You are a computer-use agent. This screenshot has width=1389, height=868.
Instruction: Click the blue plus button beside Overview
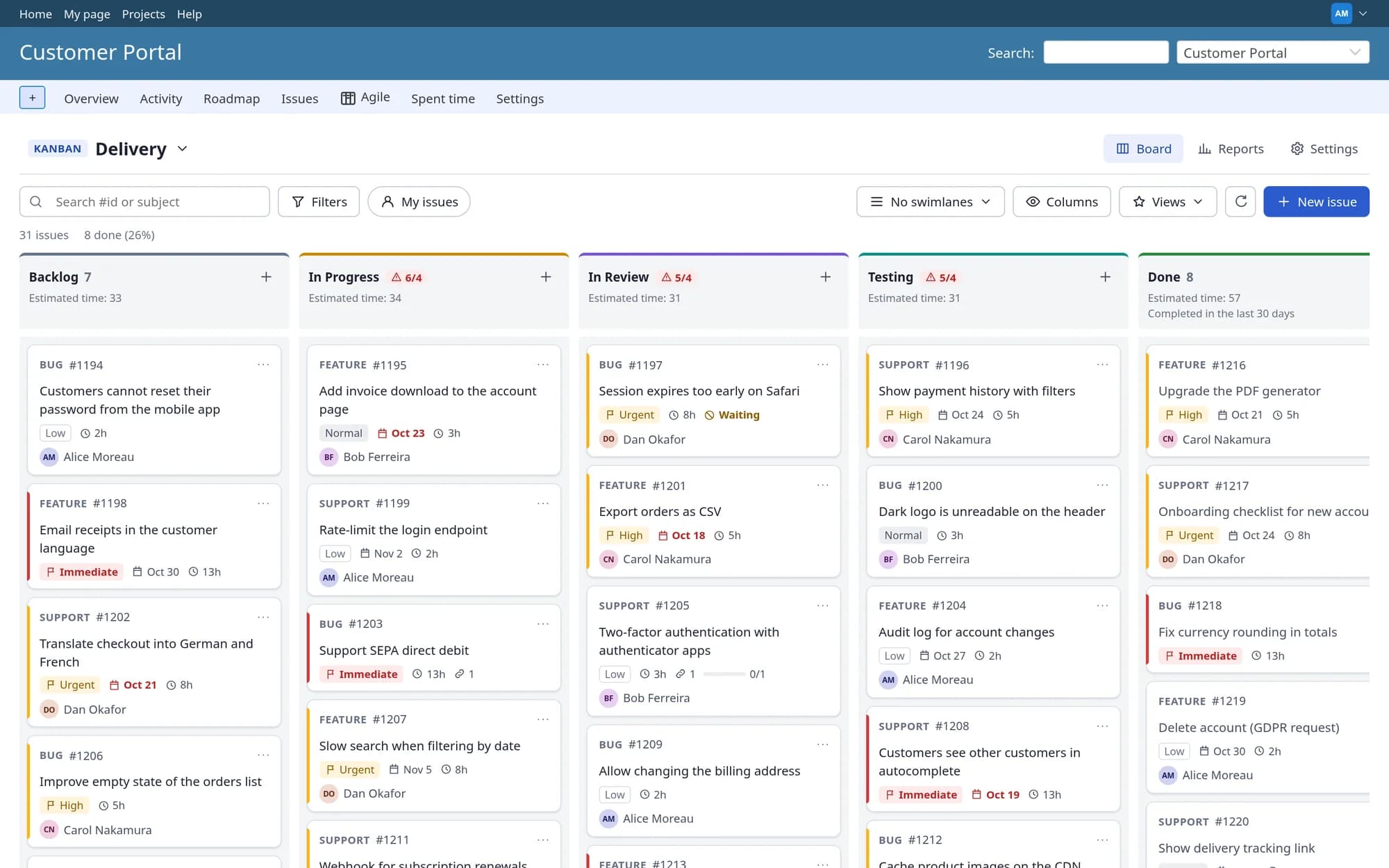[x=32, y=98]
